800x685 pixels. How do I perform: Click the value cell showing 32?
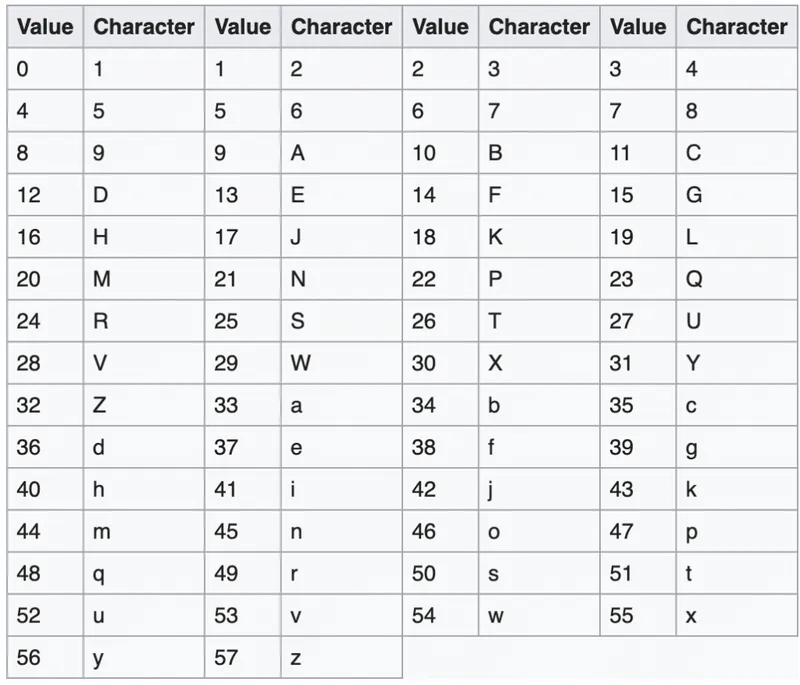(x=45, y=406)
